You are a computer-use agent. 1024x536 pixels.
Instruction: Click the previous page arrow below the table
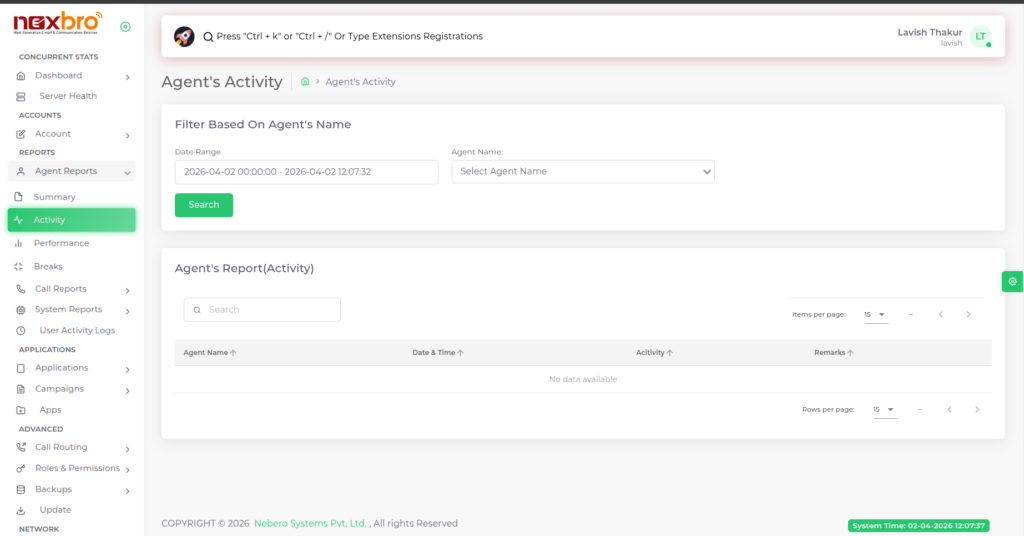click(x=950, y=410)
